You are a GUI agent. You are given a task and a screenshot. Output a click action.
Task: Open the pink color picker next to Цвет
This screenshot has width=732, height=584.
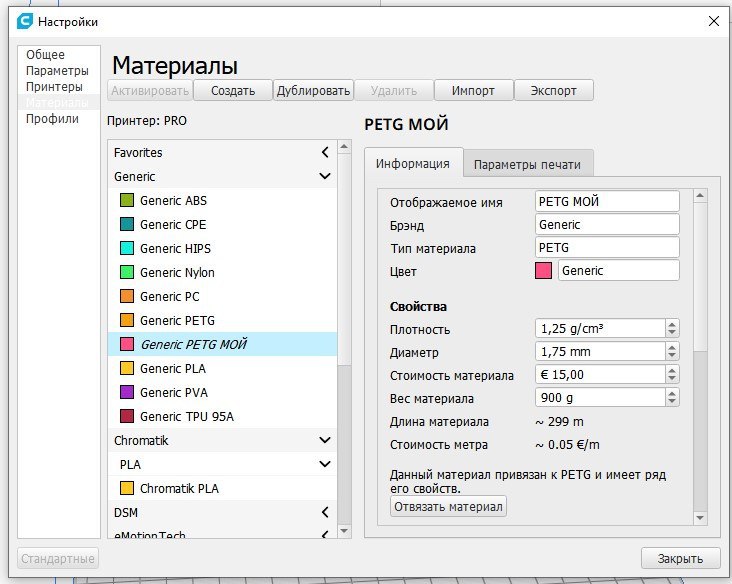pos(543,270)
